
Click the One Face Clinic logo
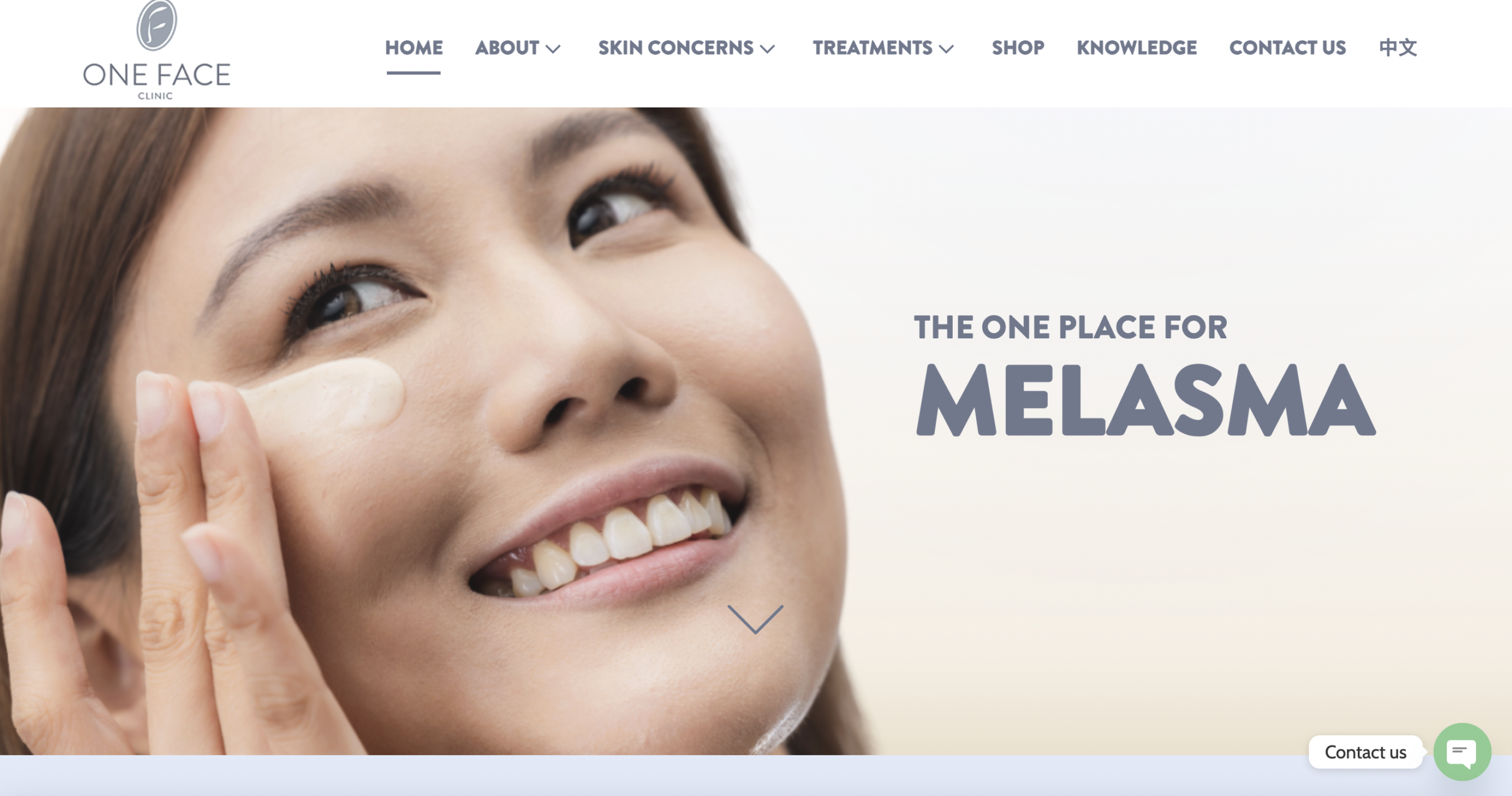pos(157,50)
